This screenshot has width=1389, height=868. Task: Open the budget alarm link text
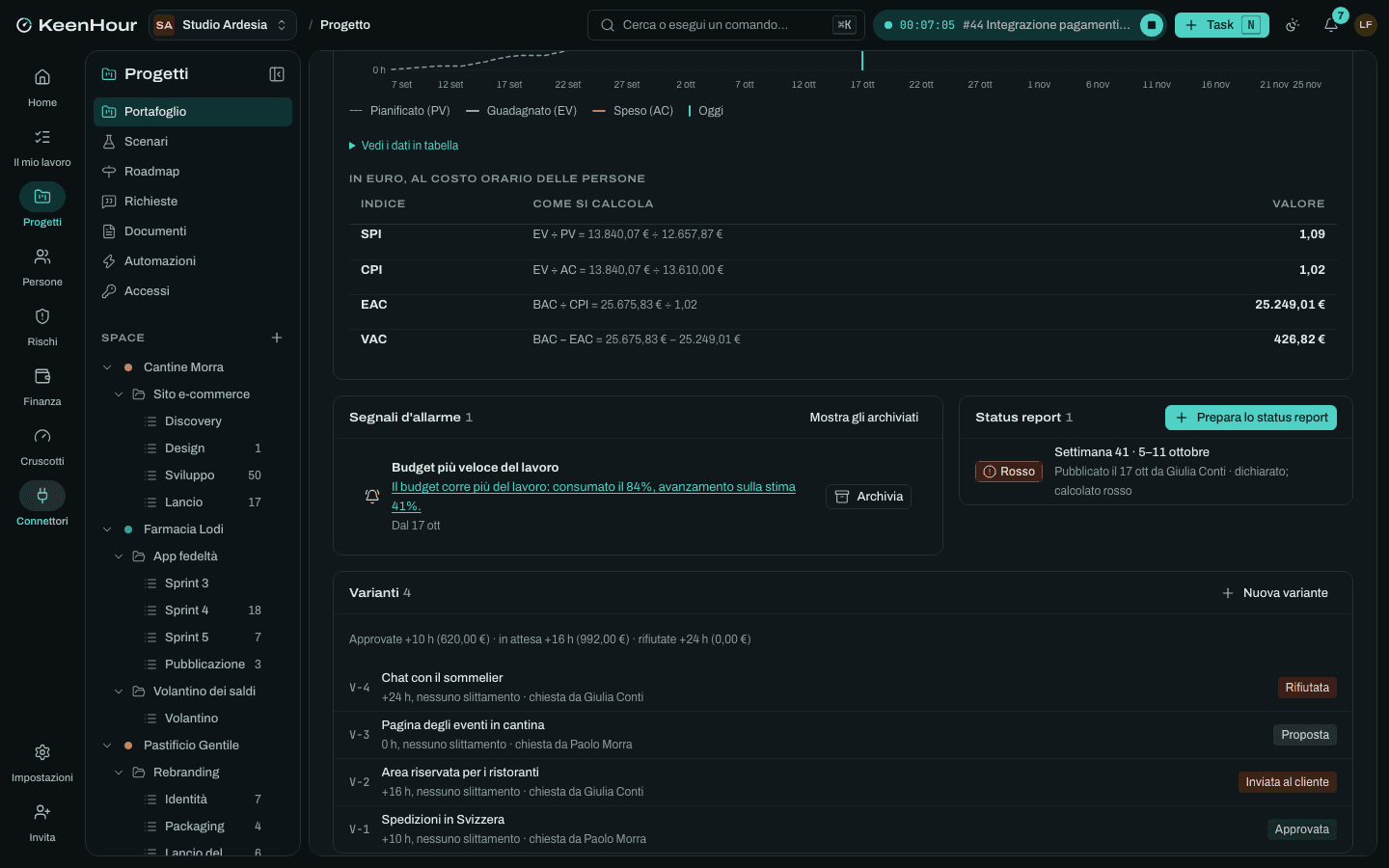(x=593, y=497)
